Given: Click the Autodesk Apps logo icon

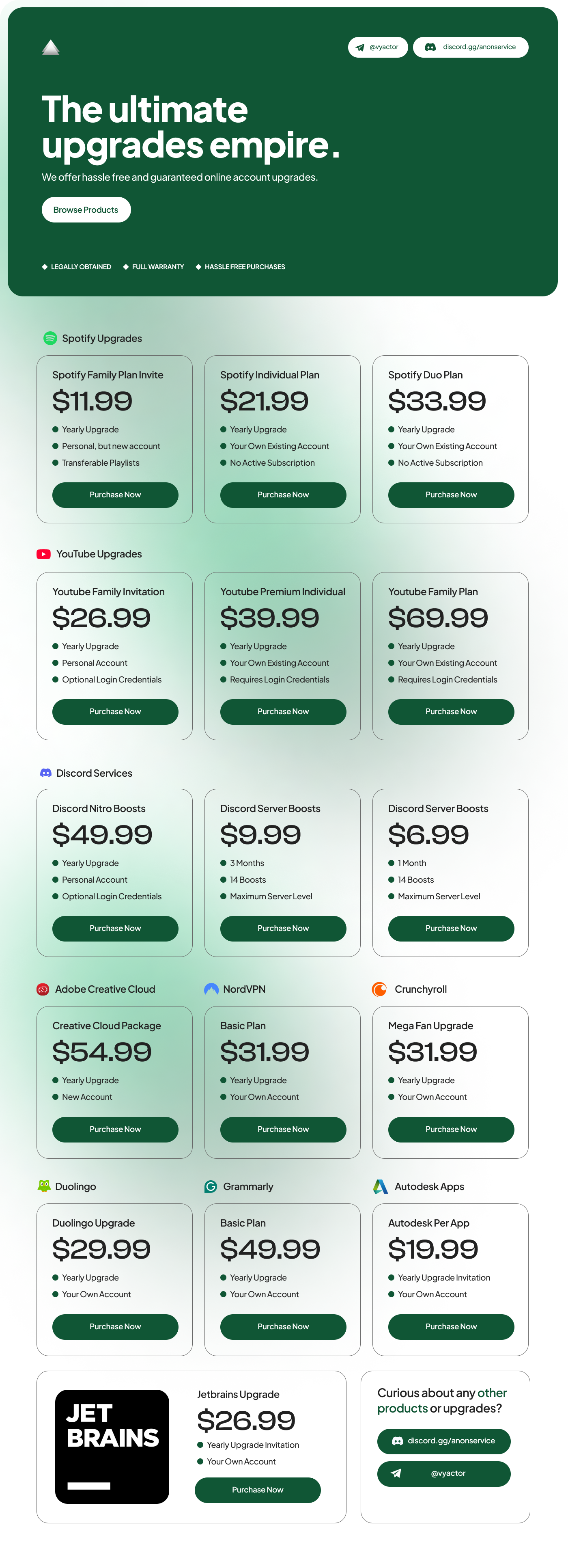Looking at the screenshot, I should (x=381, y=1186).
